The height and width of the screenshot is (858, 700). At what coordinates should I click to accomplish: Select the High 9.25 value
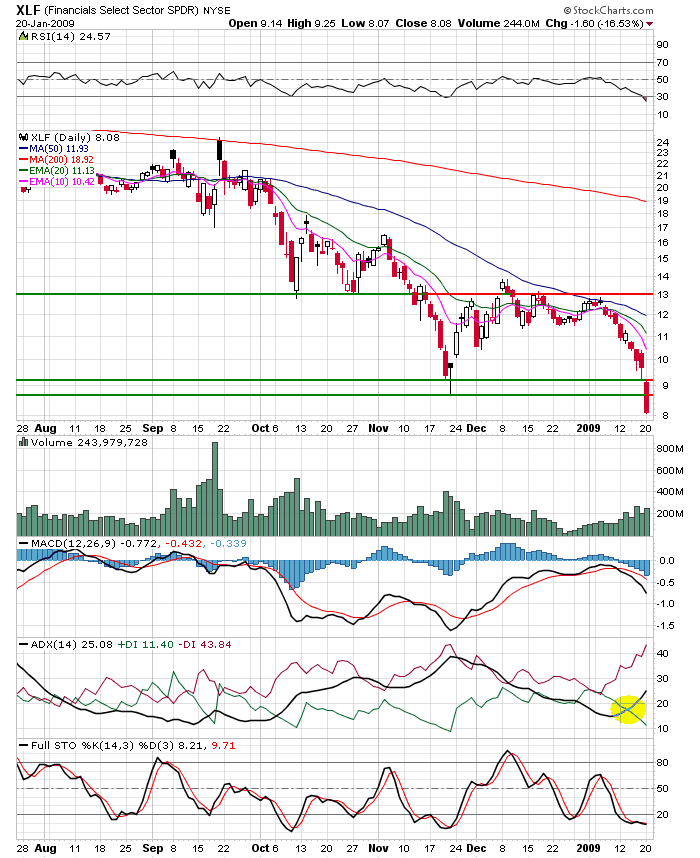pos(311,24)
